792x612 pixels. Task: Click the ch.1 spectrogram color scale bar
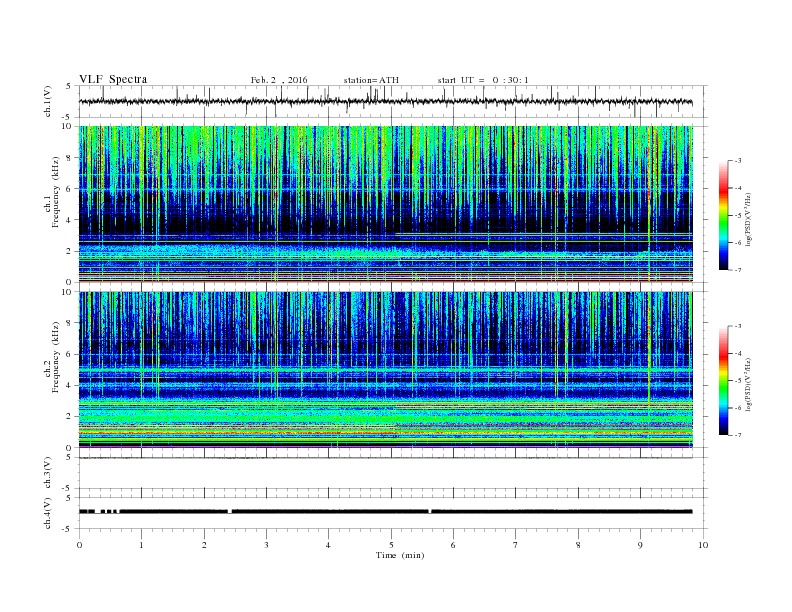click(724, 215)
